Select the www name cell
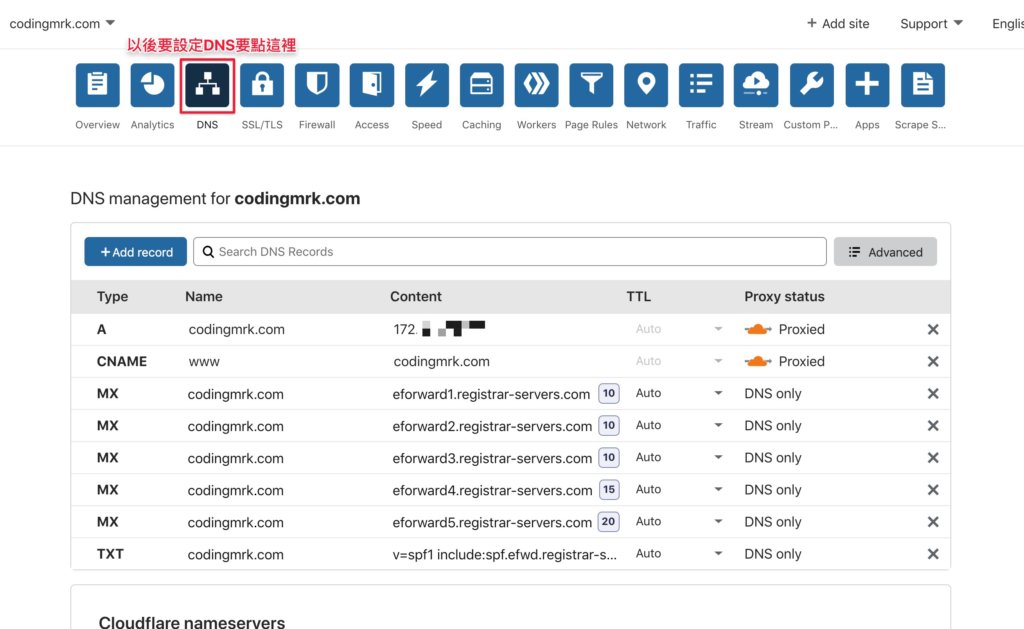Viewport: 1024px width, 629px height. (x=204, y=361)
